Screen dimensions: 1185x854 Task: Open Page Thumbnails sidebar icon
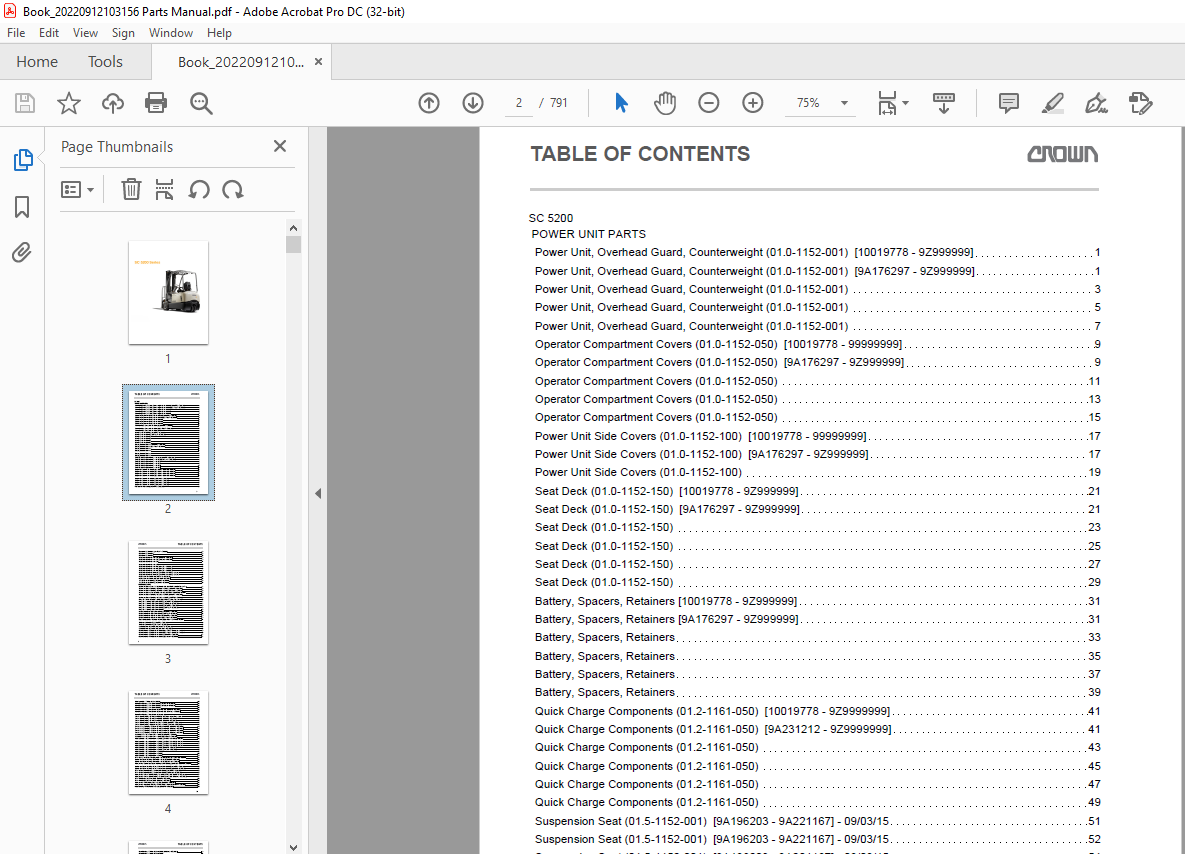(23, 159)
